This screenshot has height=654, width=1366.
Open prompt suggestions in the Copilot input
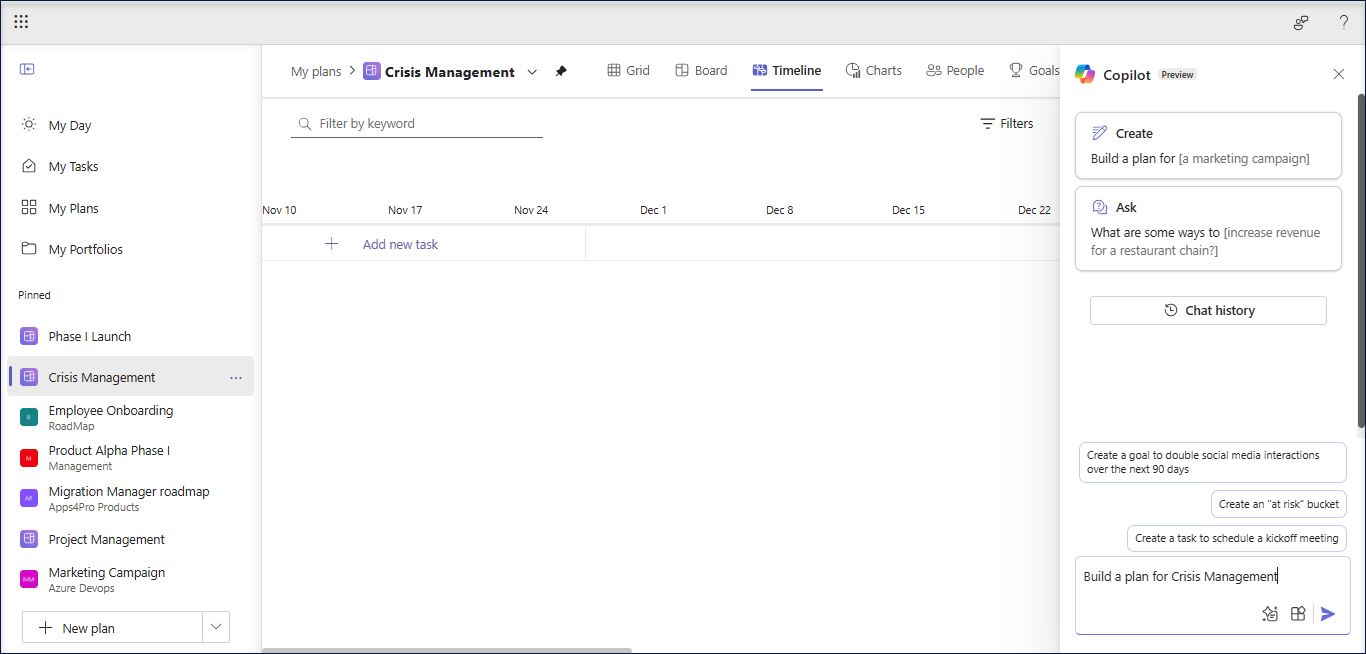(x=1270, y=613)
